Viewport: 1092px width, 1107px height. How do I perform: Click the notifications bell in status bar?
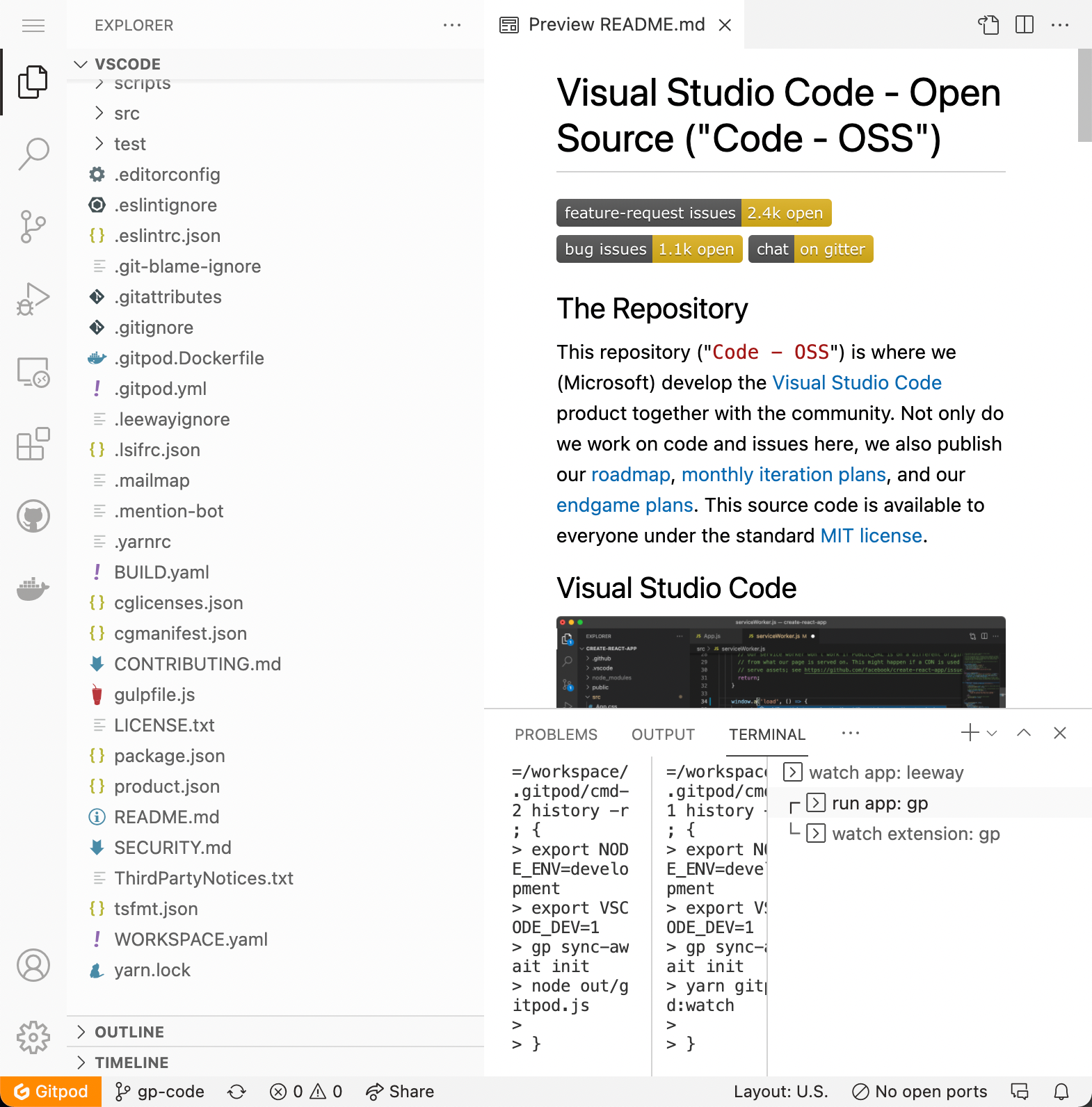tap(1061, 1092)
